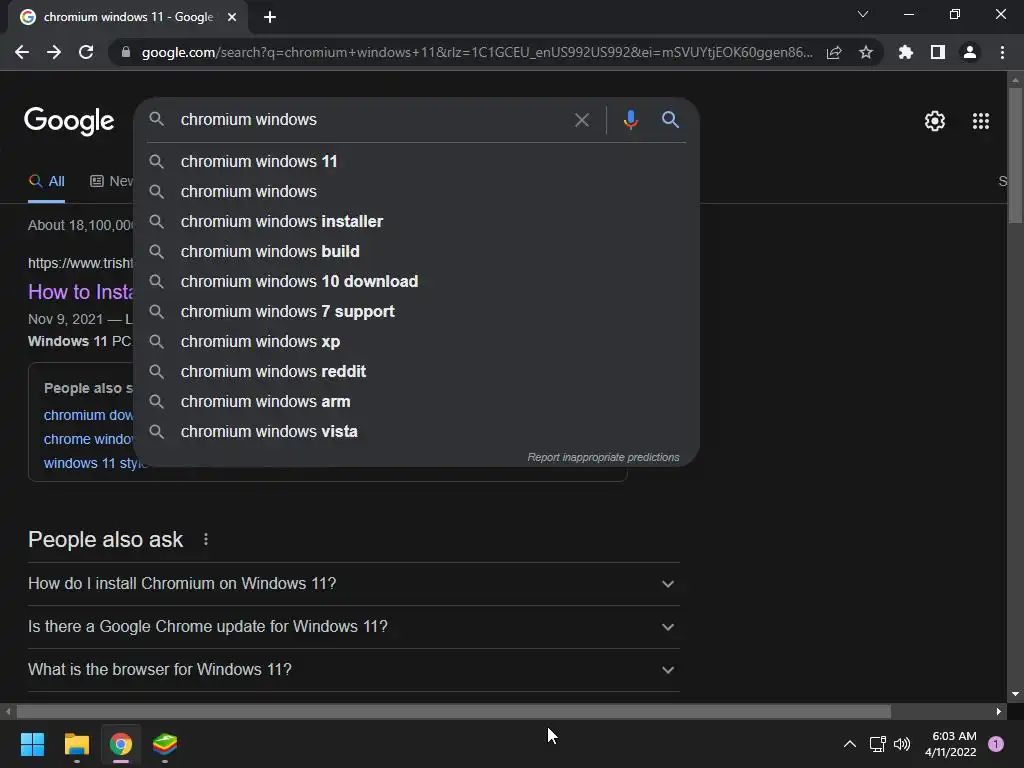
Task: Expand 'Is there a Google Chrome update' question
Action: click(x=353, y=627)
